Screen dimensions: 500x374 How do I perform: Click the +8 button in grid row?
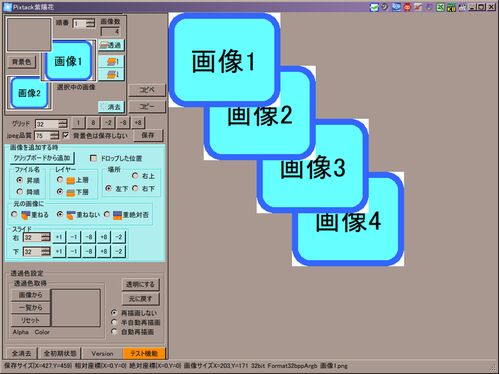pyautogui.click(x=138, y=123)
